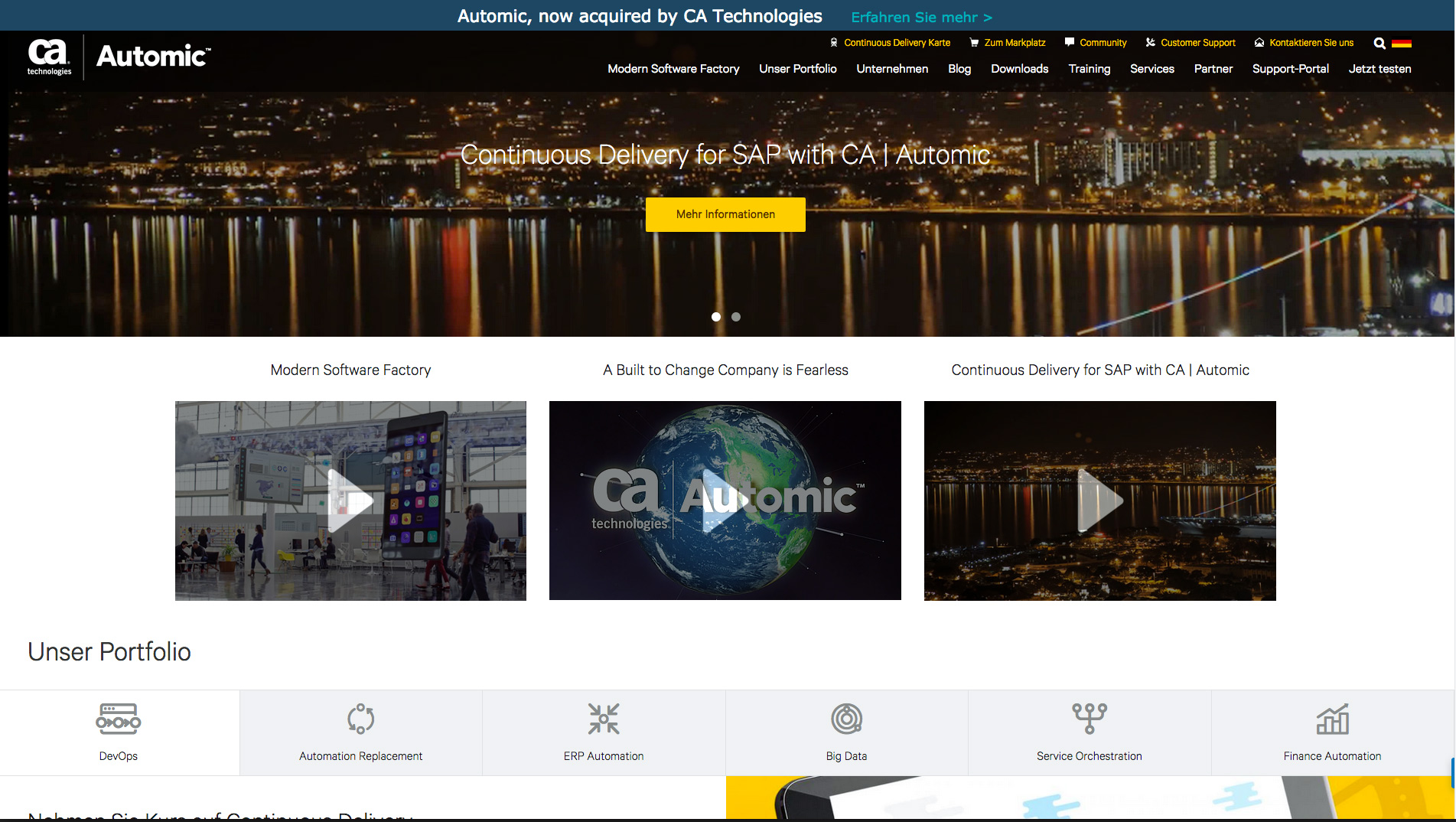
Task: Click the hero headline Continuous Delivery for SAP
Action: pyautogui.click(x=725, y=155)
